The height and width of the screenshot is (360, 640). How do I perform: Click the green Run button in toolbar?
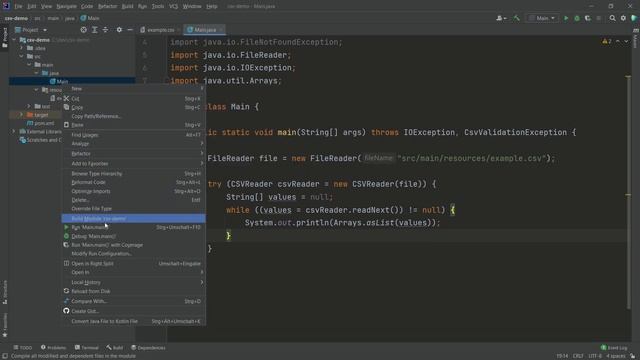[566, 18]
